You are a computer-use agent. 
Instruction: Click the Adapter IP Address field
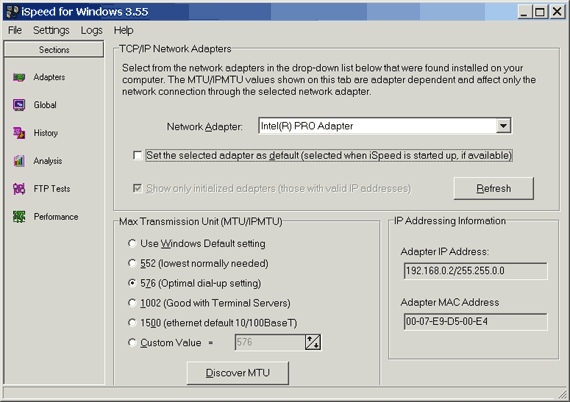[x=475, y=271]
